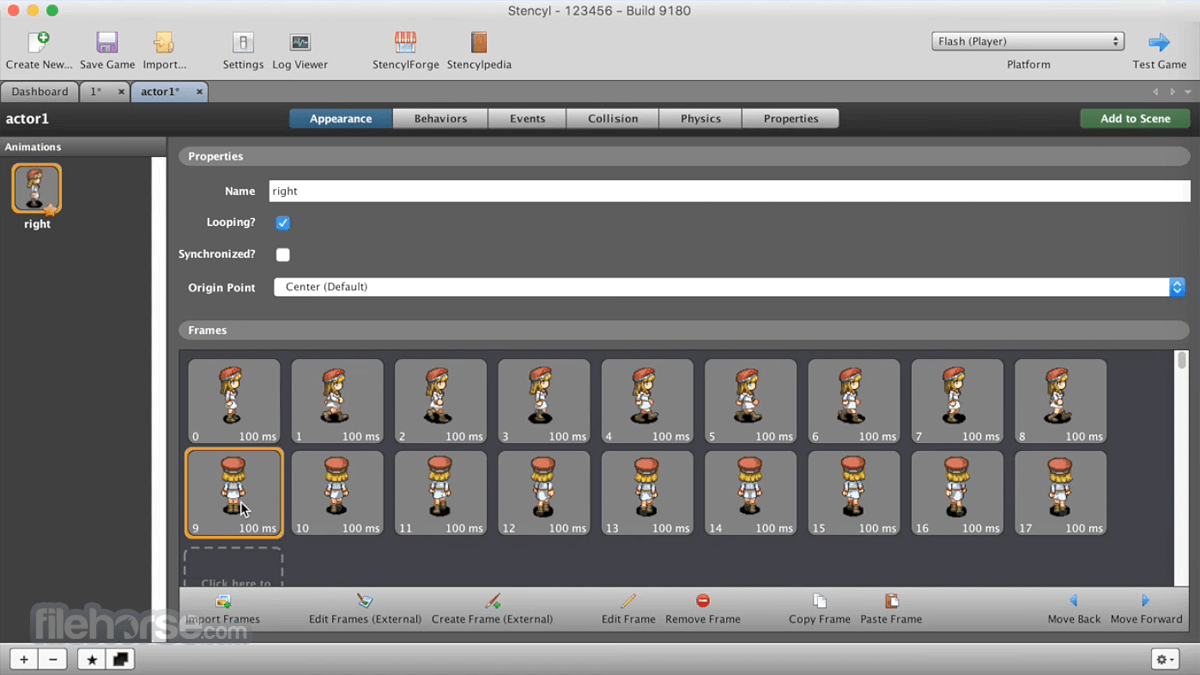Select the right animation thumbnail
Viewport: 1200px width, 675px height.
(37, 189)
